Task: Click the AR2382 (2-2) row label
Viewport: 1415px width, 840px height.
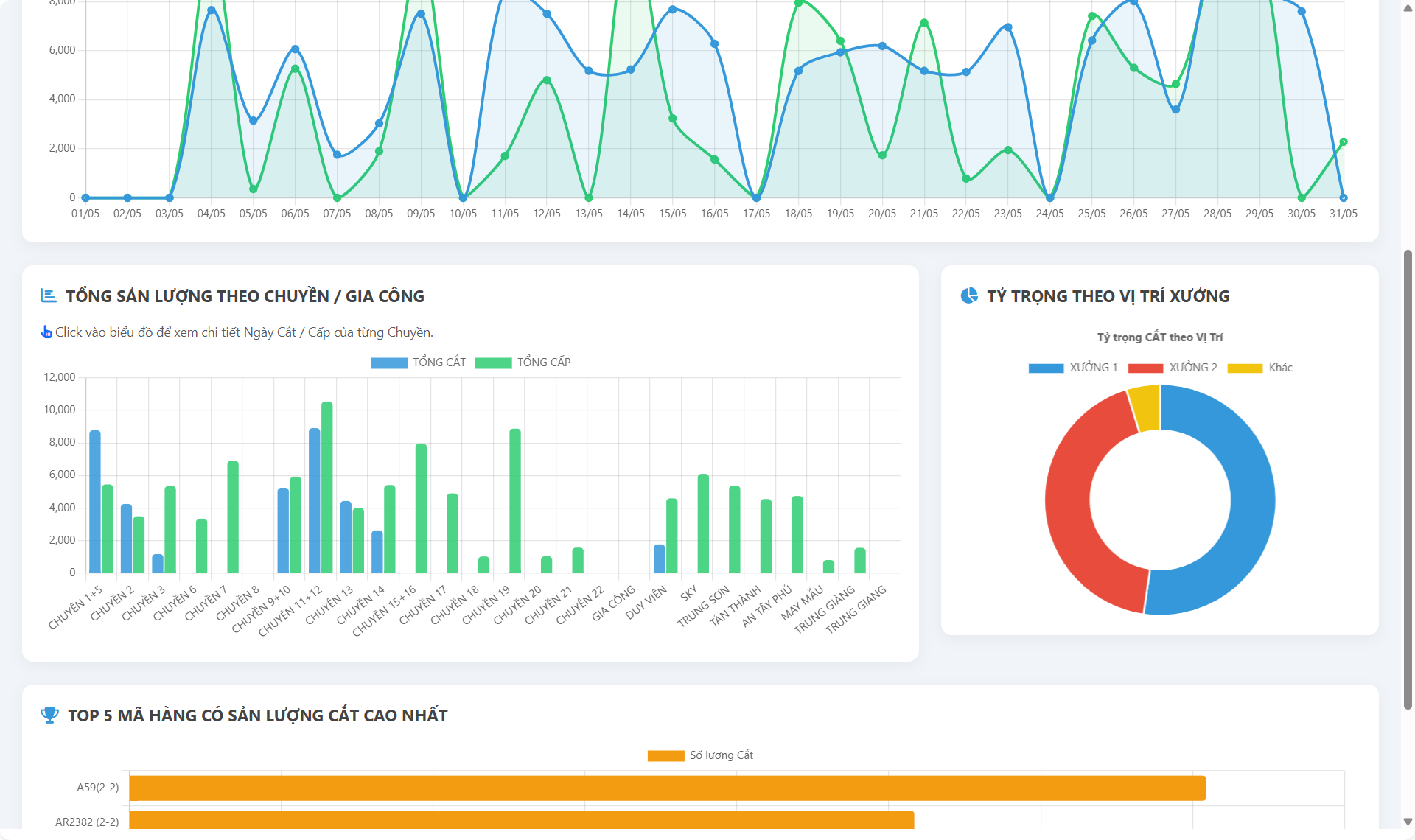Action: point(87,822)
